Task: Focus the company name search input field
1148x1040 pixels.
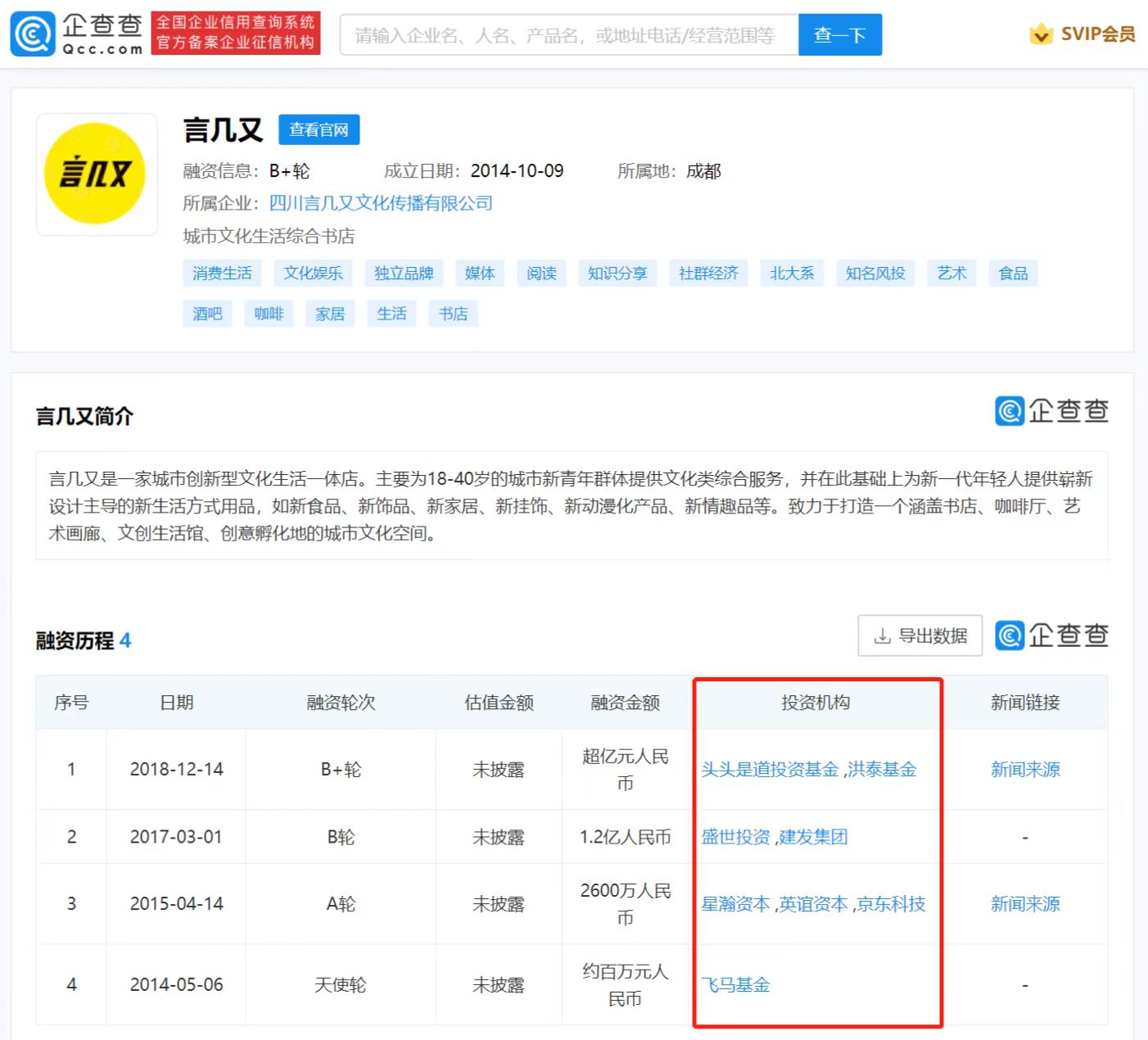Action: pos(569,34)
